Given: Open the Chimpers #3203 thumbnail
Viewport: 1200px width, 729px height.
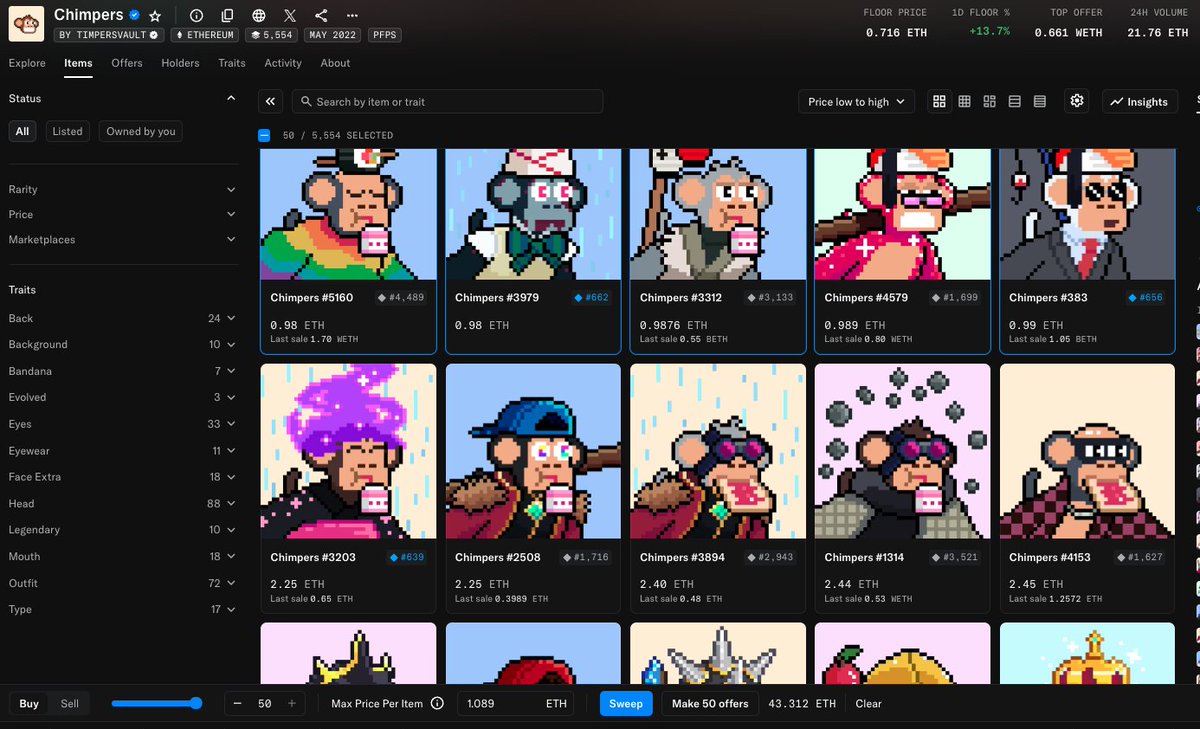Looking at the screenshot, I should click(348, 452).
